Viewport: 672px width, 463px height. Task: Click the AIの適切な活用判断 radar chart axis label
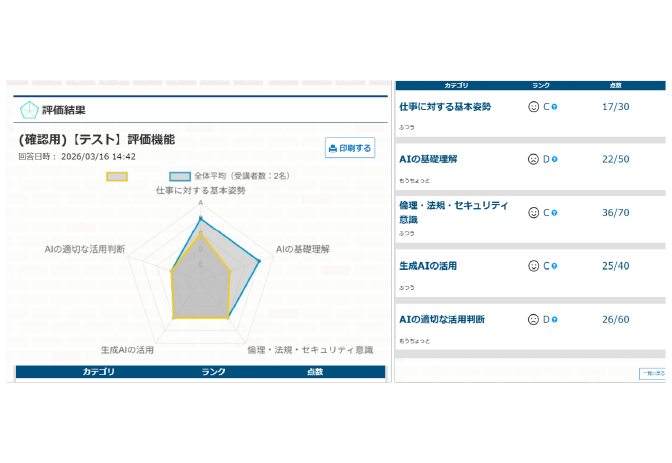[85, 249]
